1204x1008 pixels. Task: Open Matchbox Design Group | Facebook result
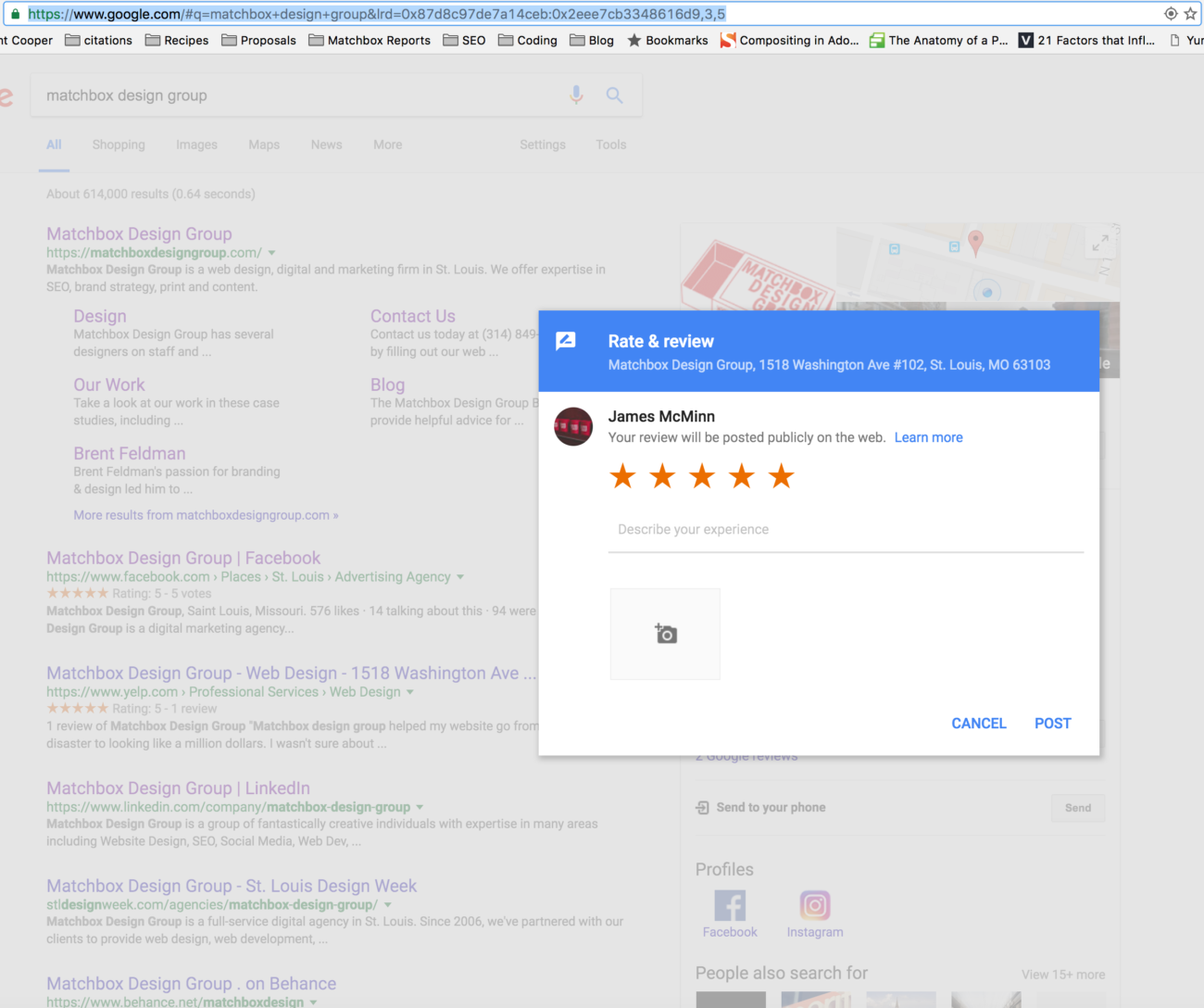tap(183, 559)
